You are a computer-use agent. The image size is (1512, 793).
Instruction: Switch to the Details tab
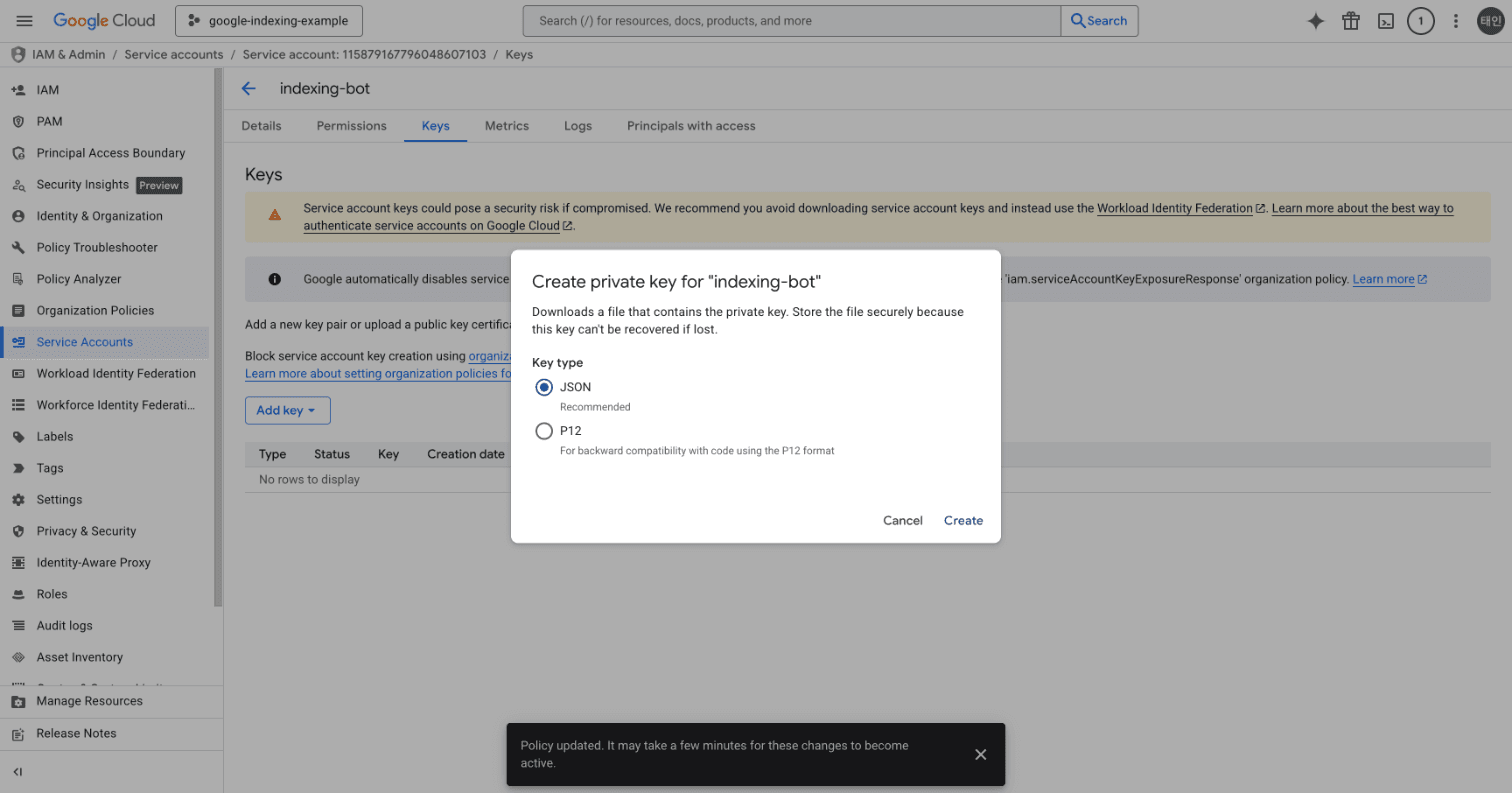[x=261, y=126]
